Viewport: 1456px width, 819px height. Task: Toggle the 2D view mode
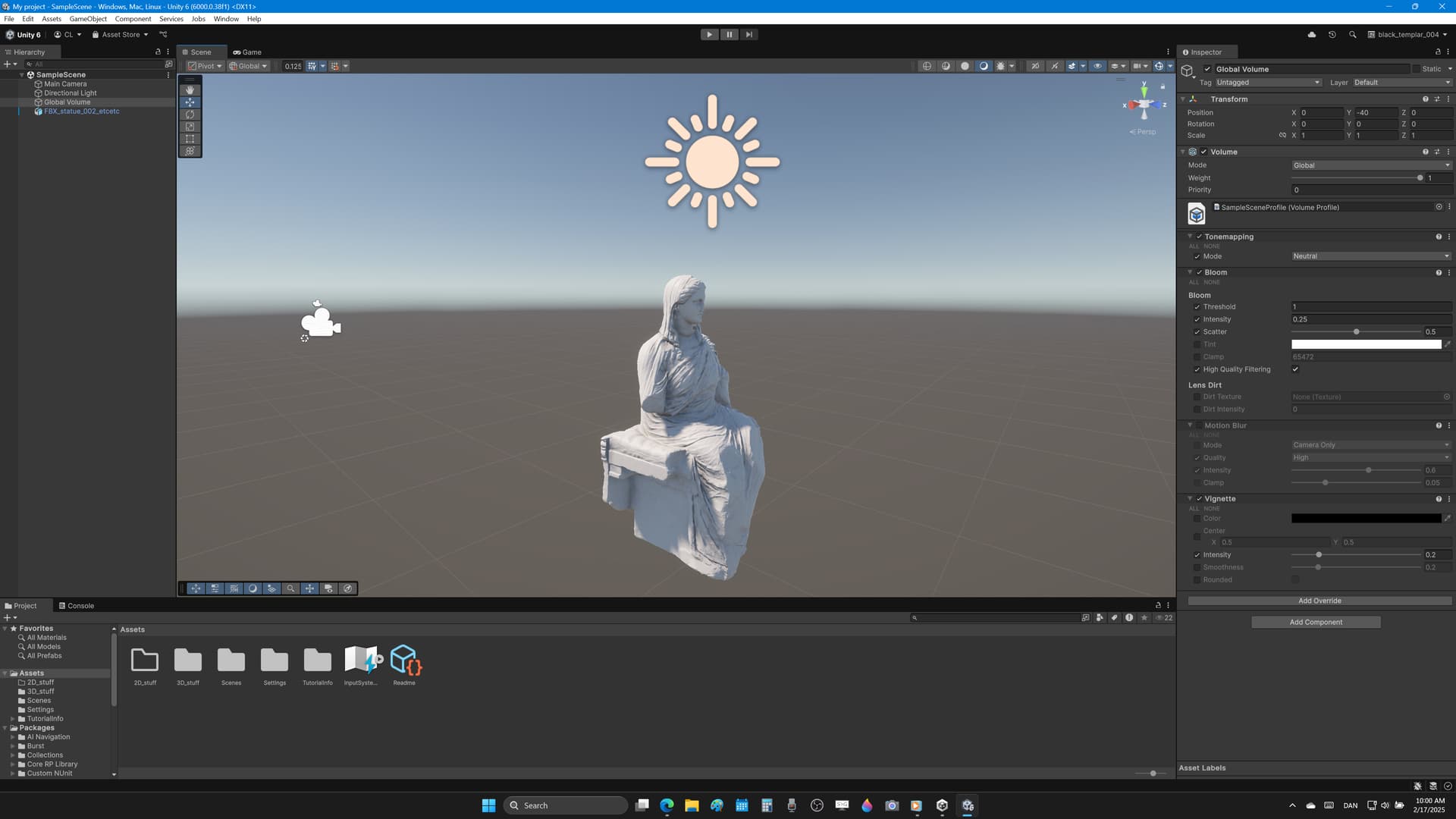click(1036, 66)
